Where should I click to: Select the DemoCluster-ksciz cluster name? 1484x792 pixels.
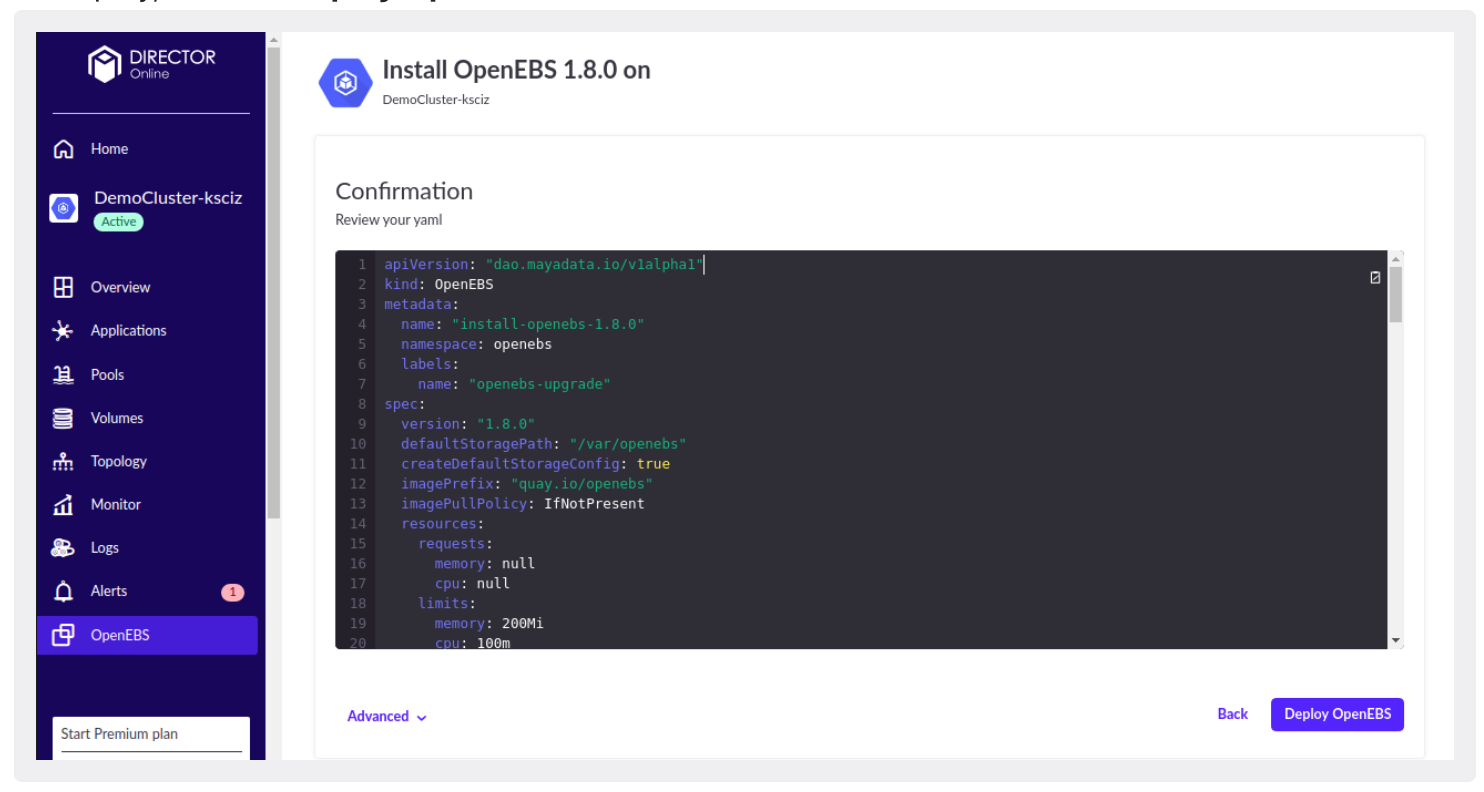(x=168, y=198)
